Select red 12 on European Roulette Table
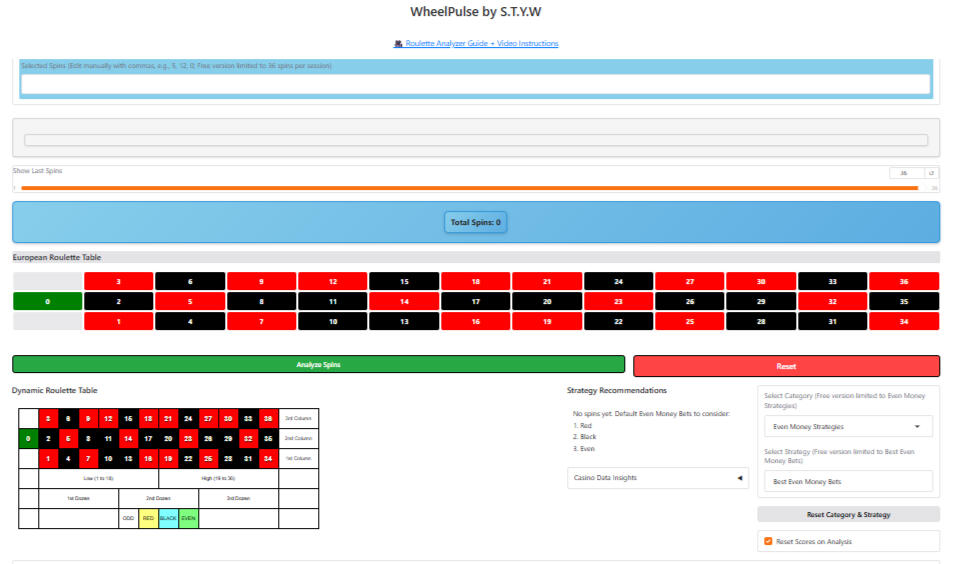The height and width of the screenshot is (564, 961). 333,281
